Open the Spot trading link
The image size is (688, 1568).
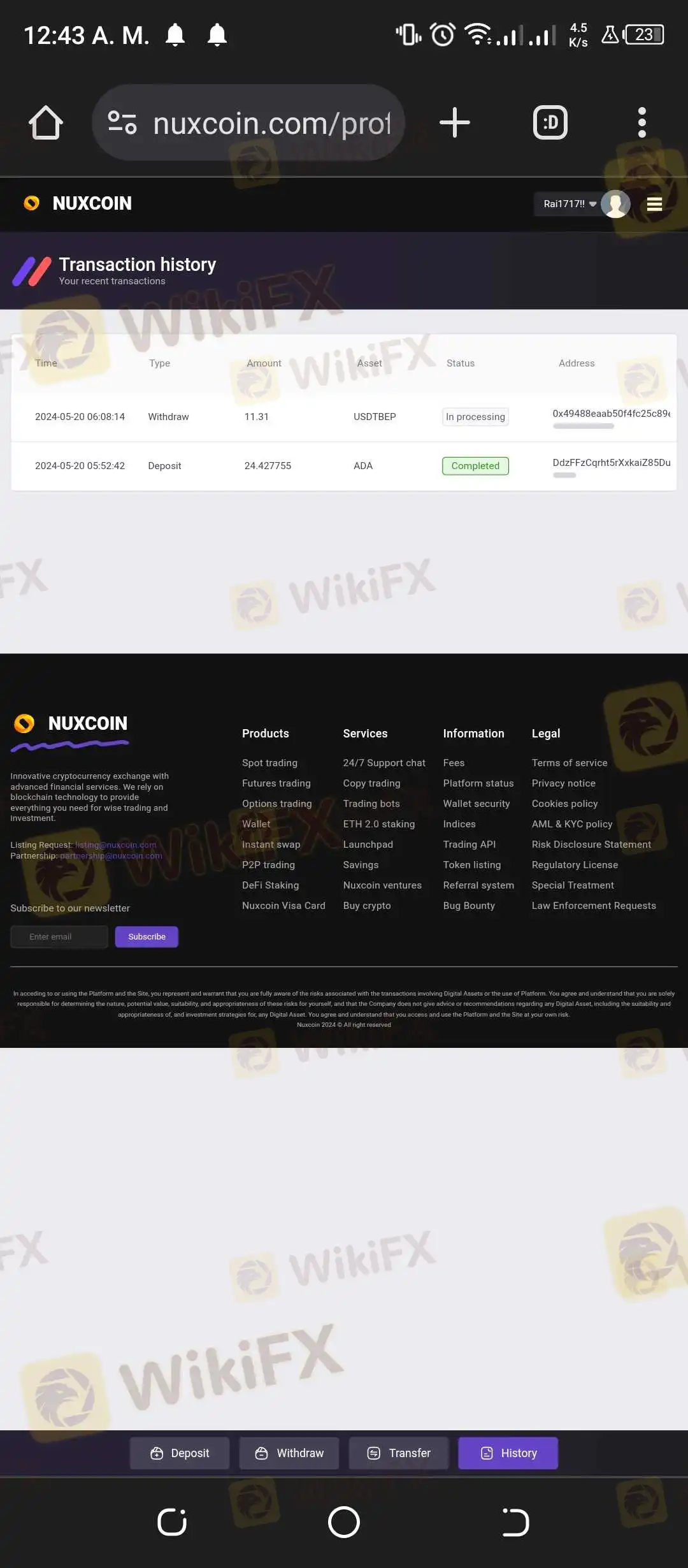coord(269,762)
